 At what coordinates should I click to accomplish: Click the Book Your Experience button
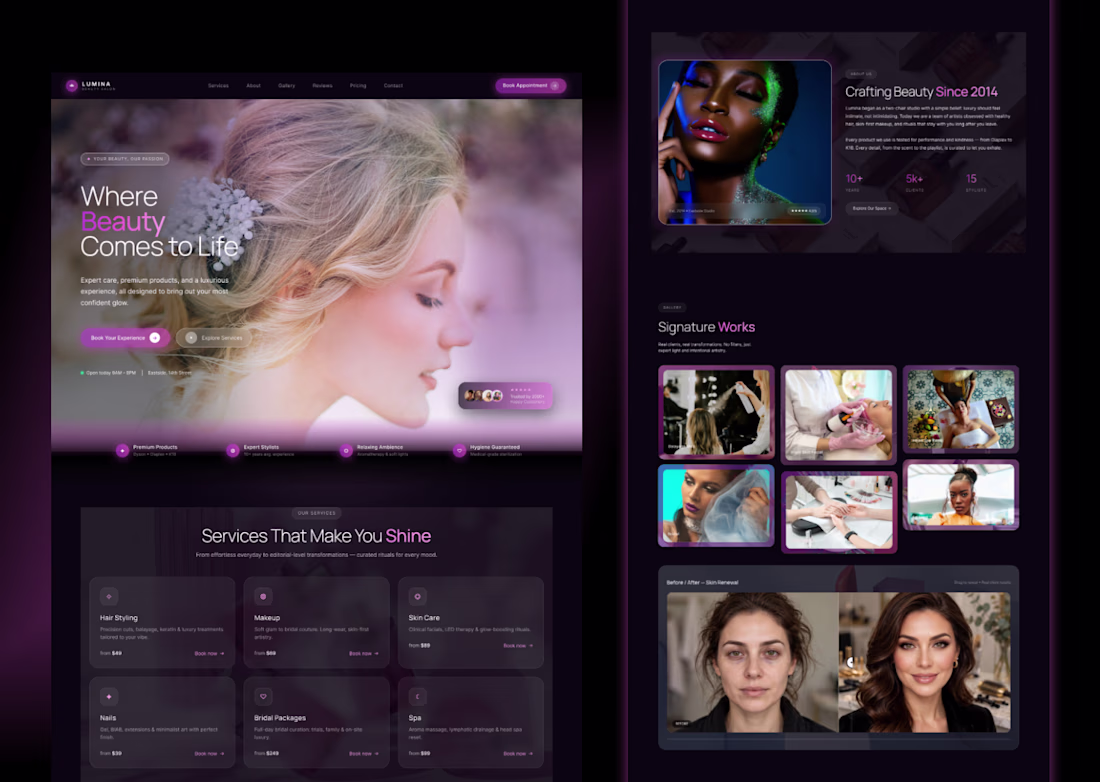tap(125, 338)
